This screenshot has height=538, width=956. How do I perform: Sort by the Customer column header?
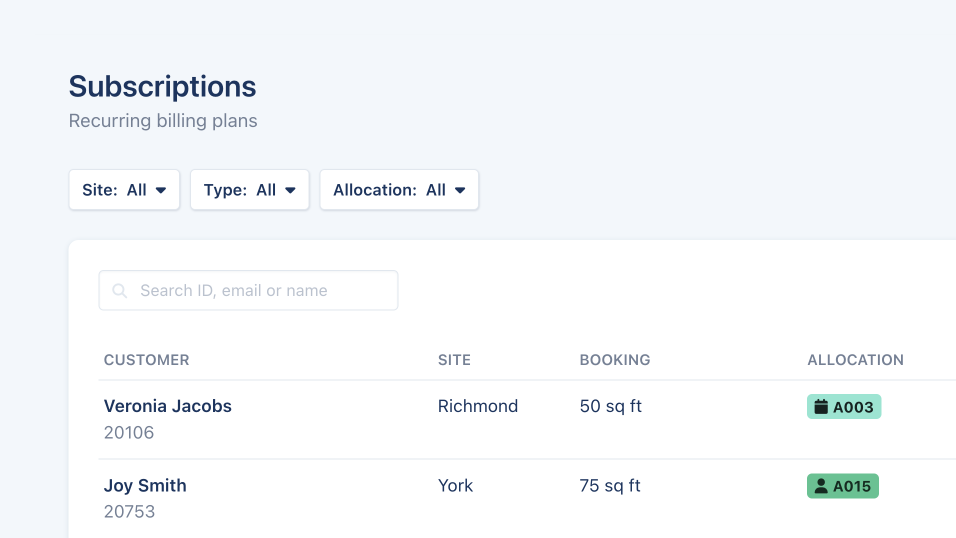pos(146,360)
